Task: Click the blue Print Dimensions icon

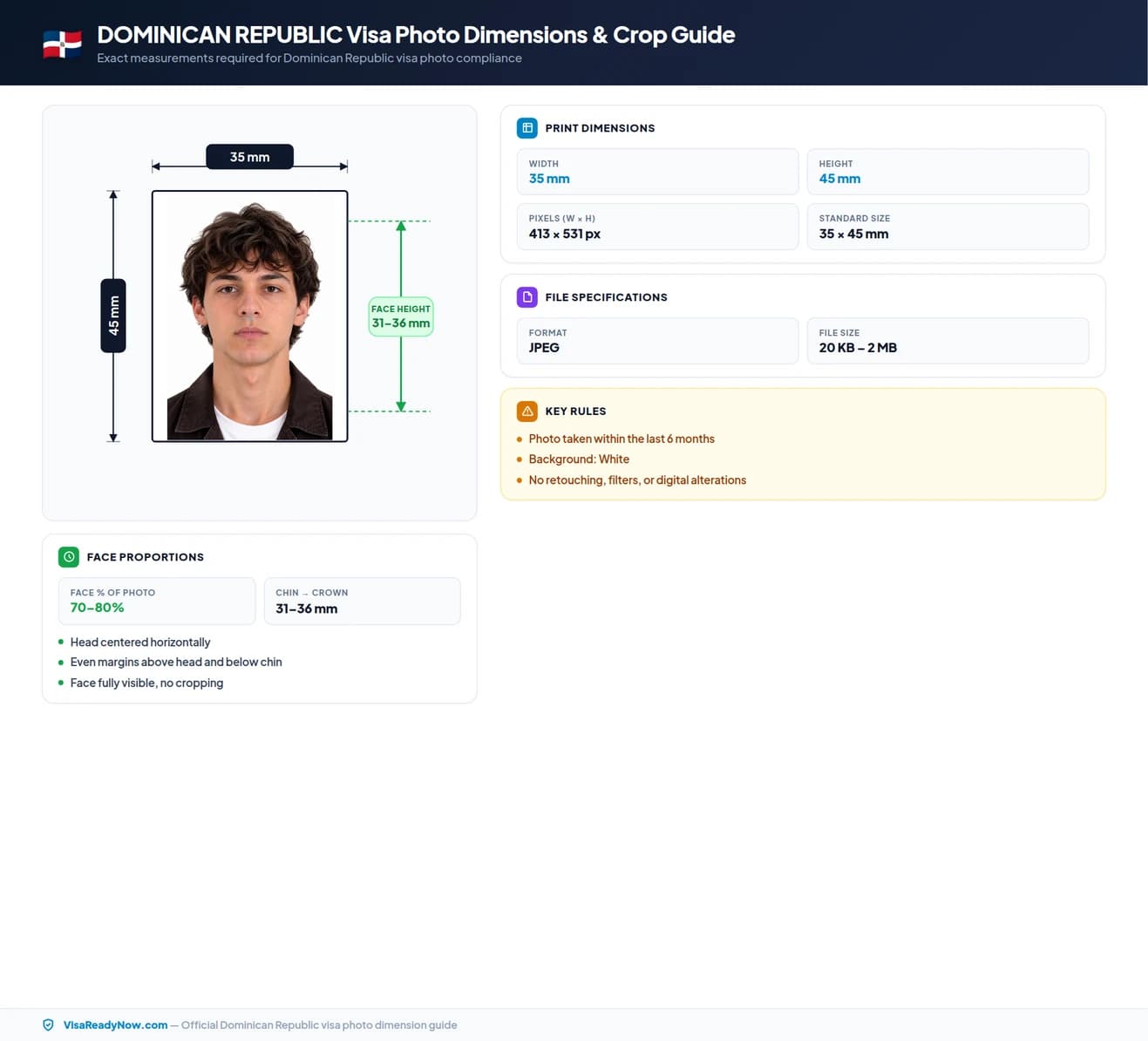Action: [x=527, y=128]
